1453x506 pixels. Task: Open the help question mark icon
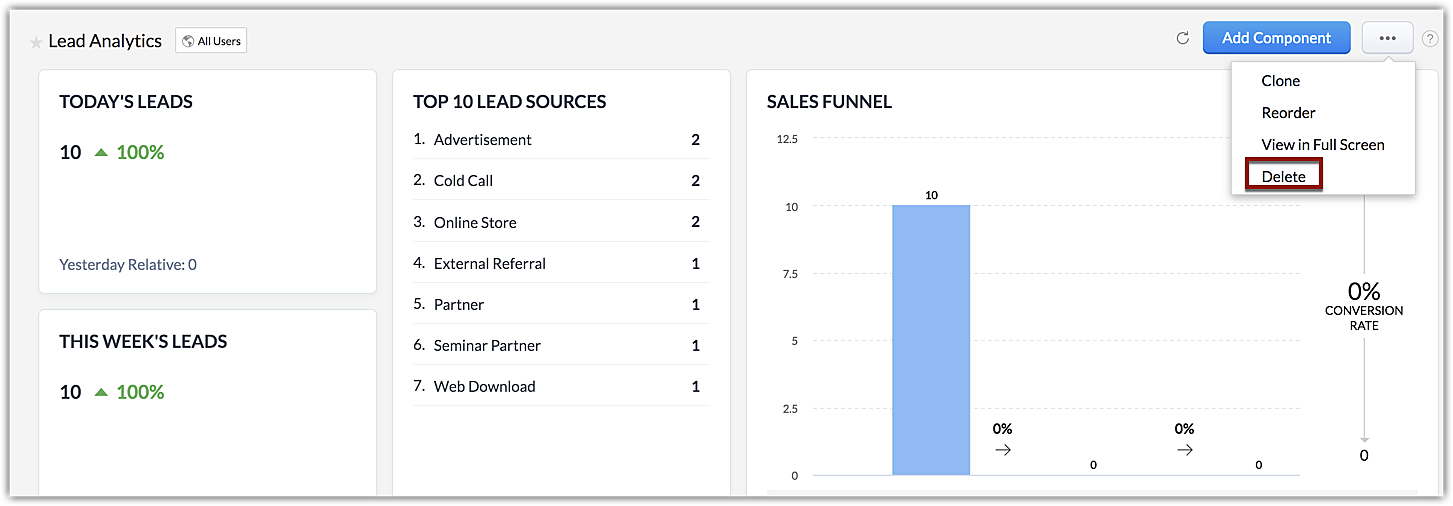1429,39
